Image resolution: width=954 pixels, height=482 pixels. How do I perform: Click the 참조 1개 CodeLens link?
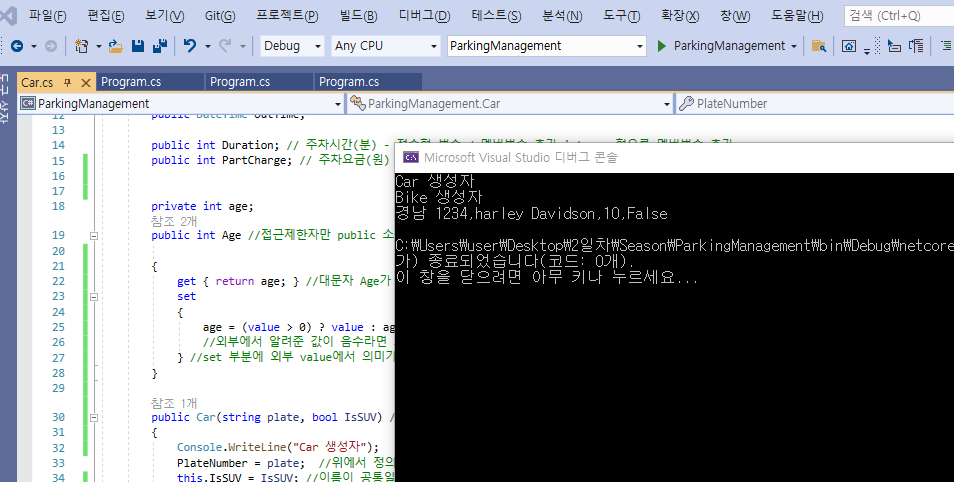[x=174, y=403]
